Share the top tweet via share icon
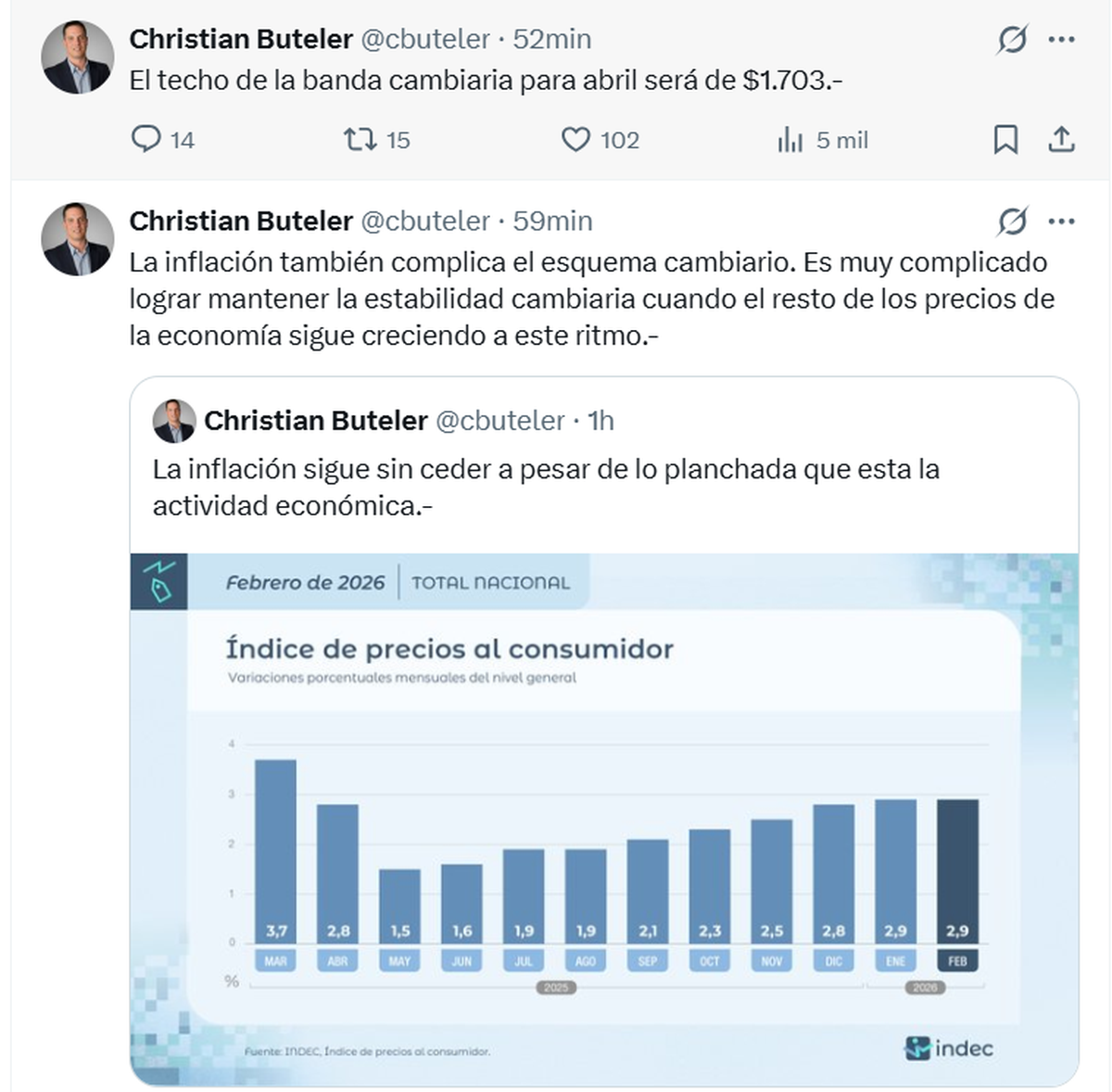Screen dimensions: 1112x1092 1061,140
